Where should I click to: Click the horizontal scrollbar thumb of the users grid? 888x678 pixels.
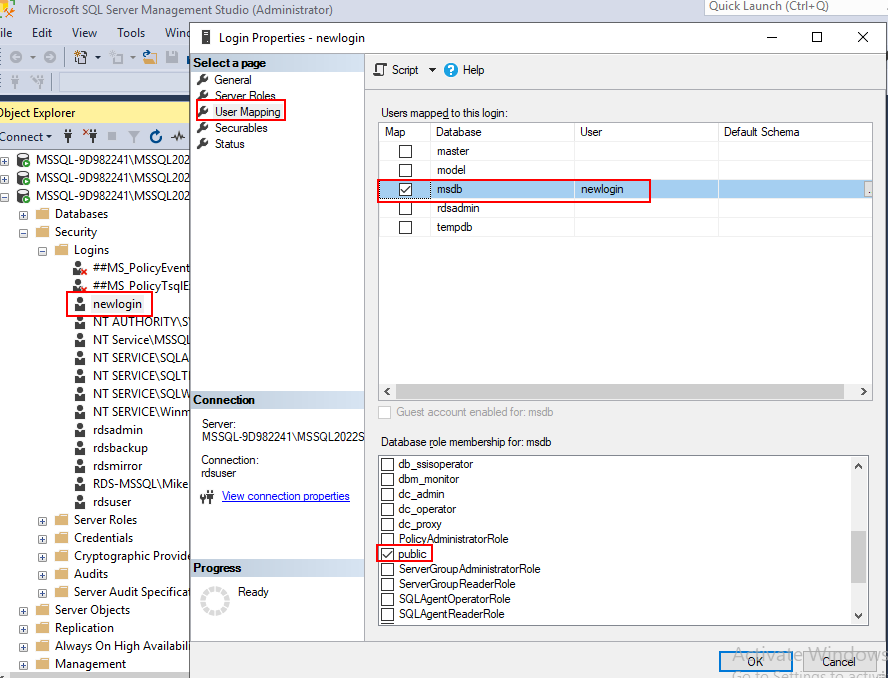pyautogui.click(x=620, y=391)
